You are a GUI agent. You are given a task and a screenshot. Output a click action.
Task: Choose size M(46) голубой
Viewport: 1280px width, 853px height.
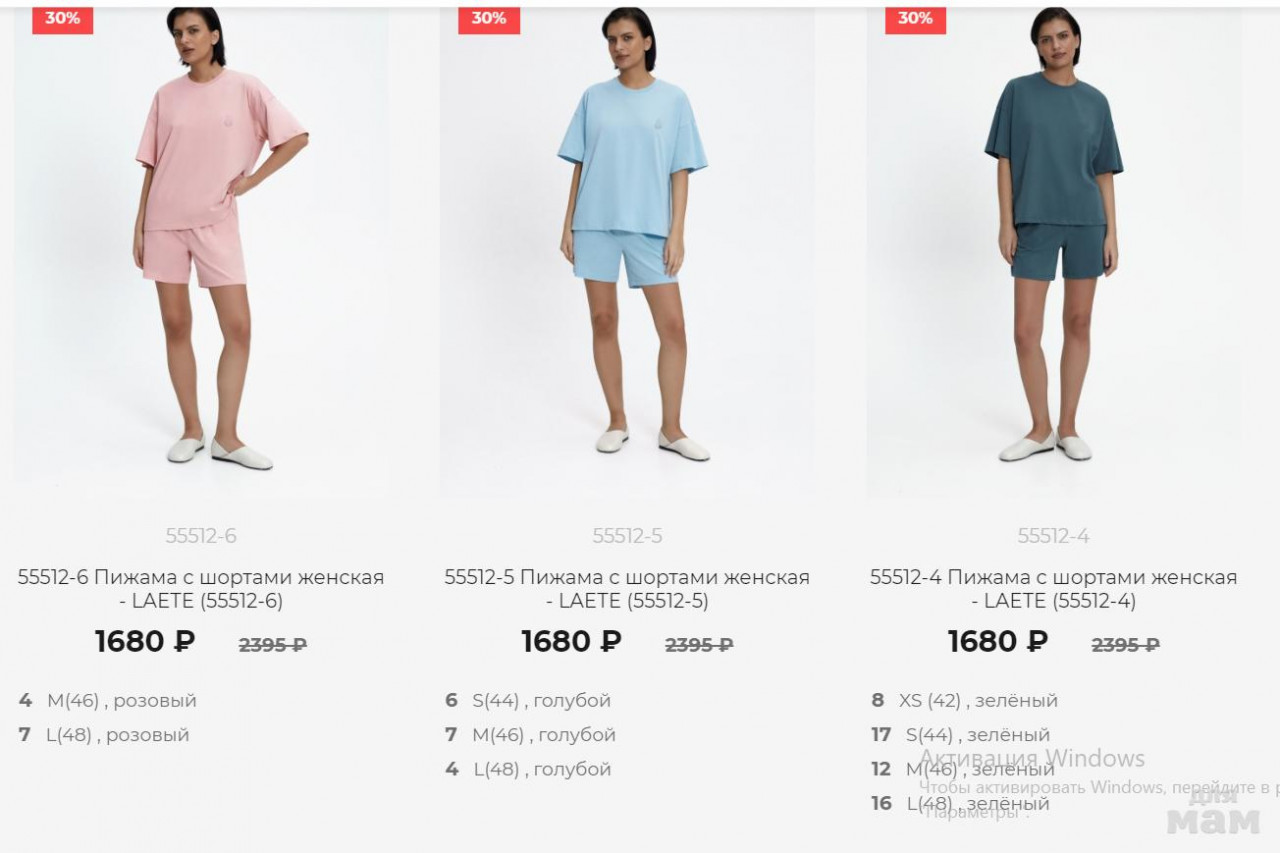(x=531, y=735)
